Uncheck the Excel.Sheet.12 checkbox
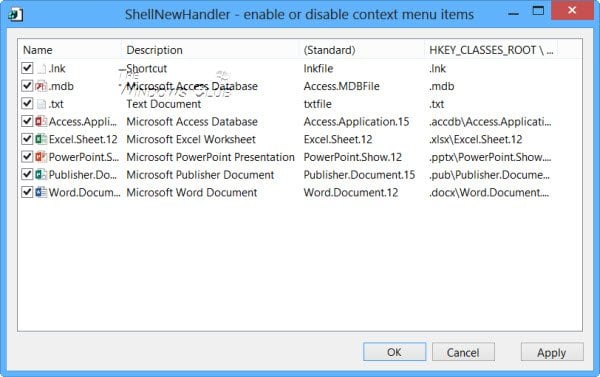 pyautogui.click(x=27, y=139)
